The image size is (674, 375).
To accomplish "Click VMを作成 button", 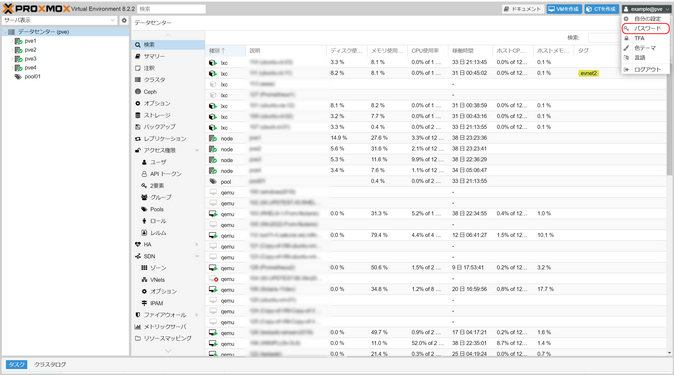I will click(564, 9).
